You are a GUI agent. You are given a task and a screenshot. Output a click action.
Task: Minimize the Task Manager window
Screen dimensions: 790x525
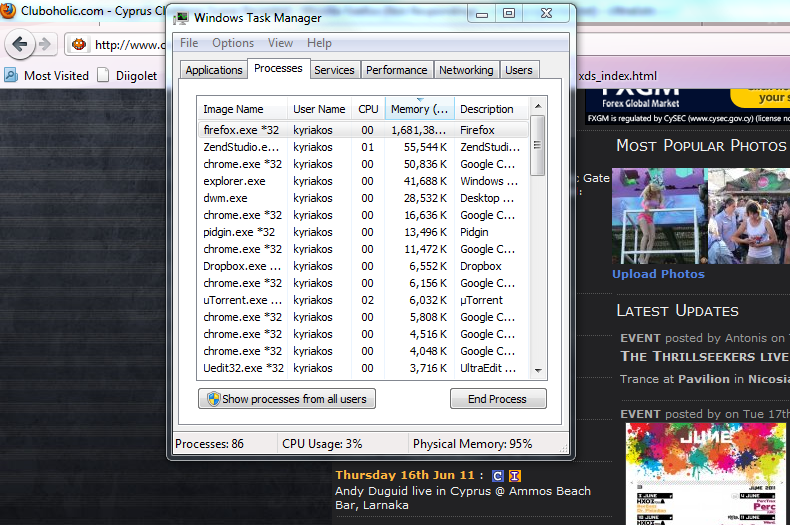pyautogui.click(x=482, y=14)
